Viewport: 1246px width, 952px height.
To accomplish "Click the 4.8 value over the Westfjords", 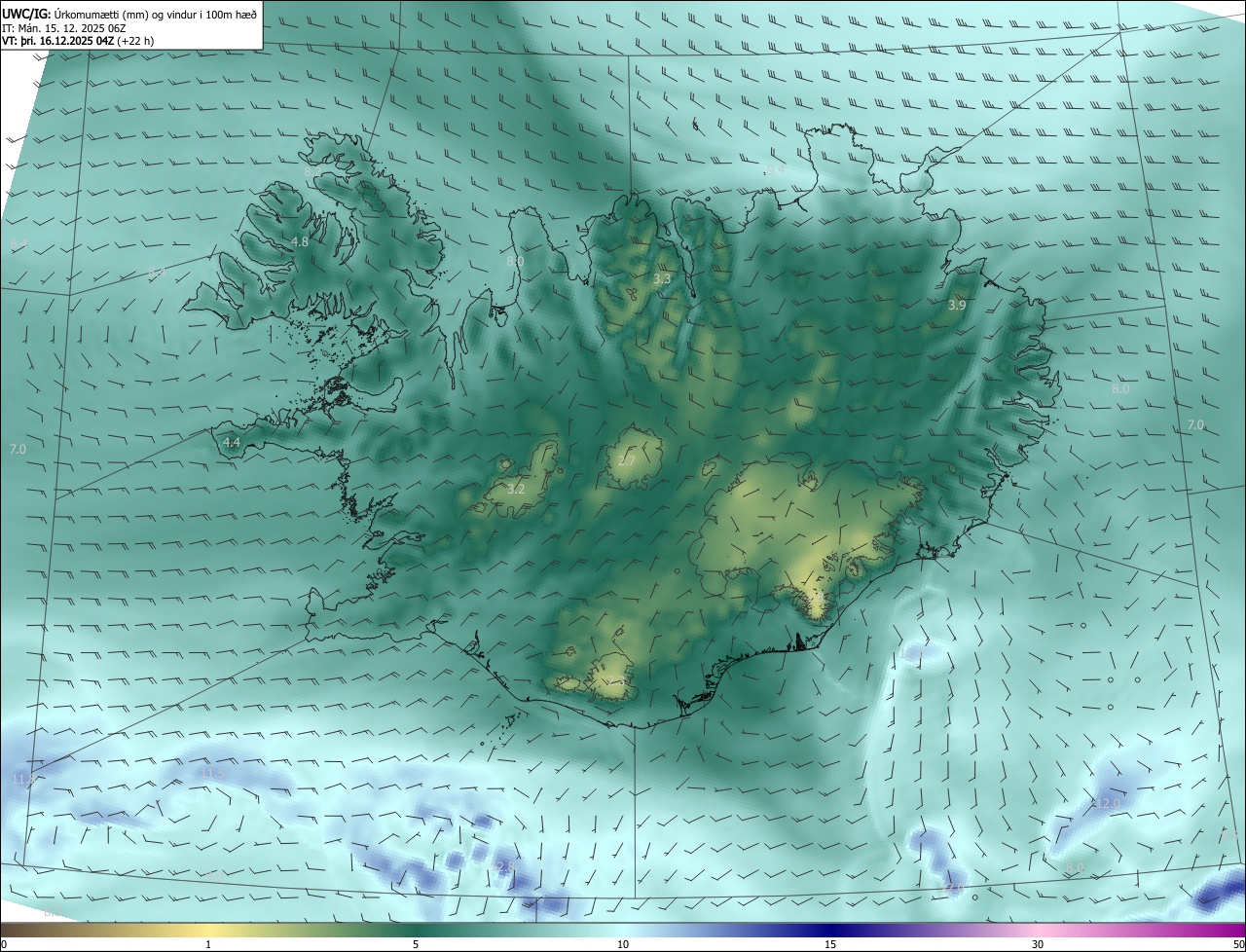I will [300, 241].
